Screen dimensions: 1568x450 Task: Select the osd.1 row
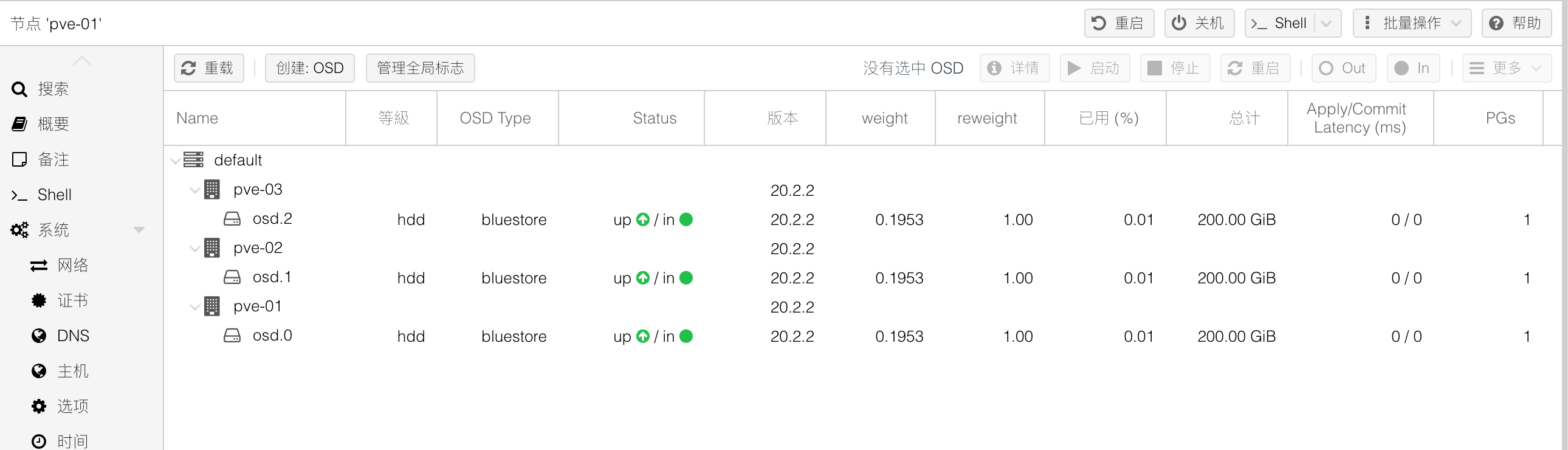coord(862,278)
